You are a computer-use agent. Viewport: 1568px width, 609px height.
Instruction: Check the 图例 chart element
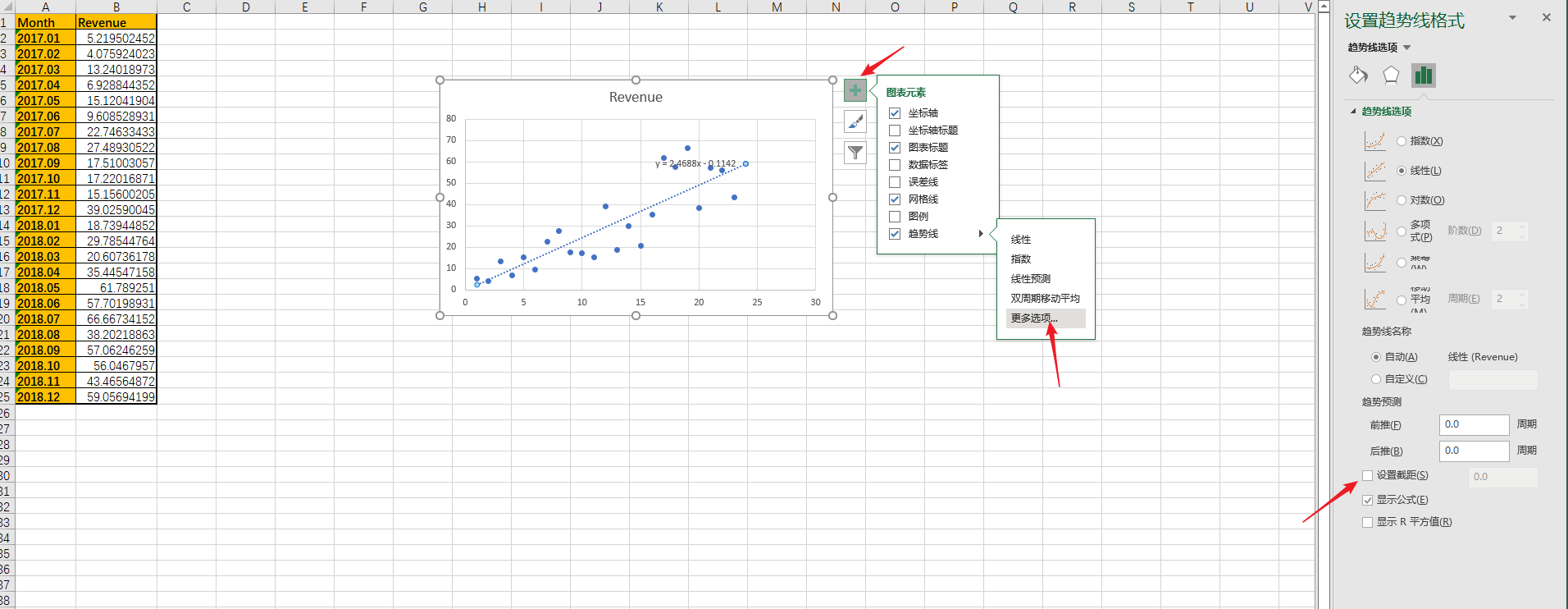[895, 217]
